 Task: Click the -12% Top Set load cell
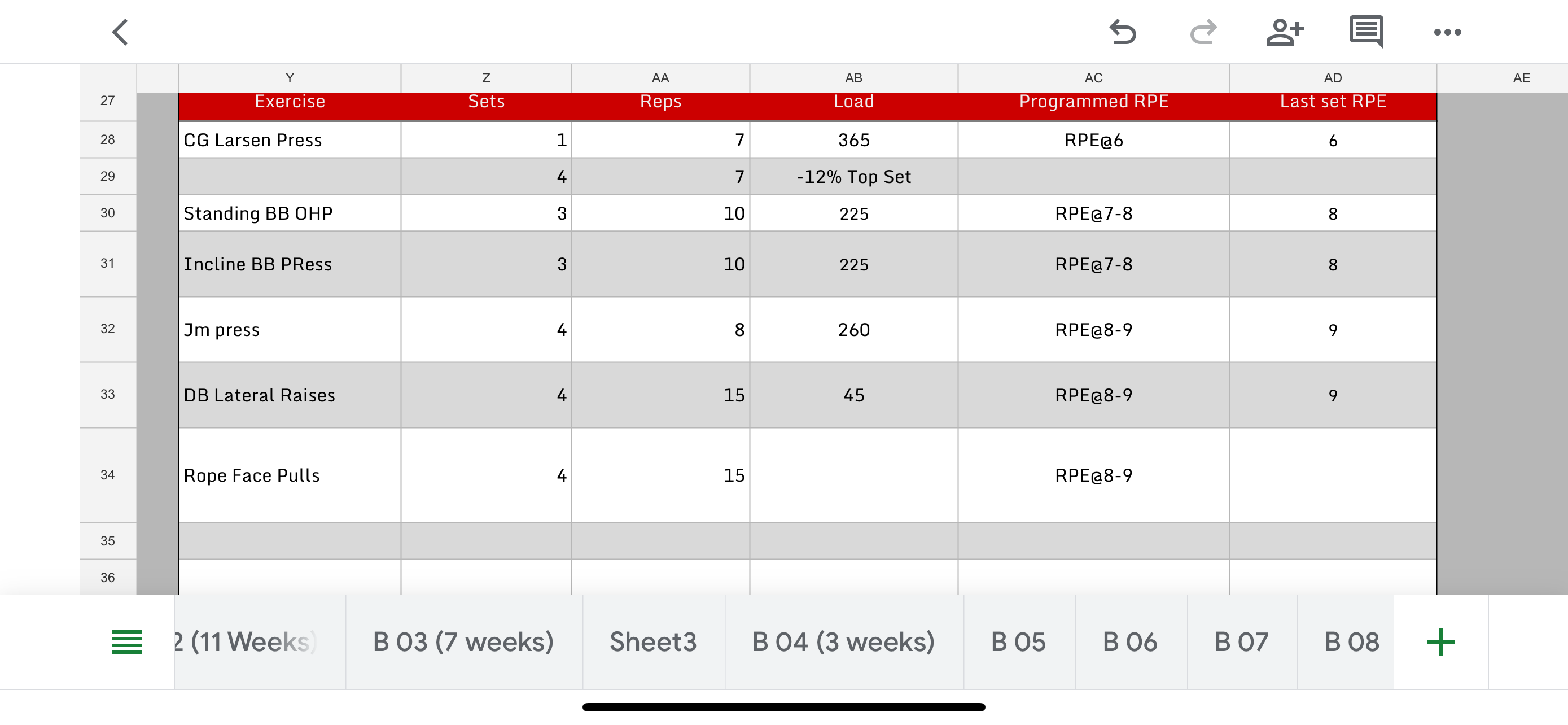point(853,177)
